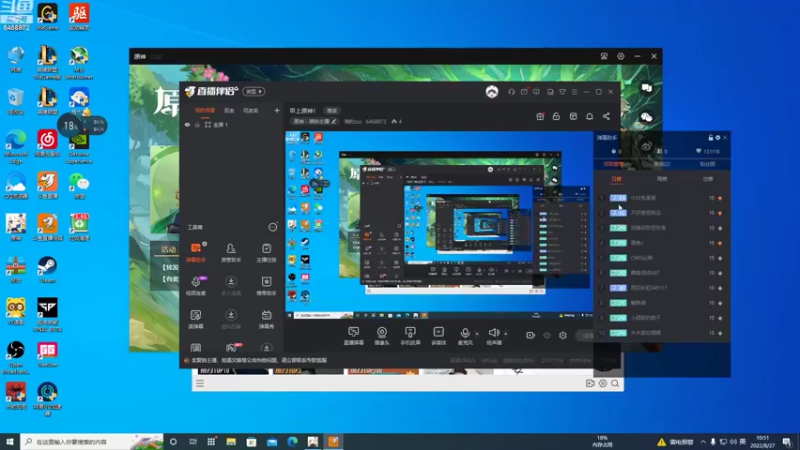800x450 pixels.
Task: Add a 多媒体 media source
Action: coord(438,336)
